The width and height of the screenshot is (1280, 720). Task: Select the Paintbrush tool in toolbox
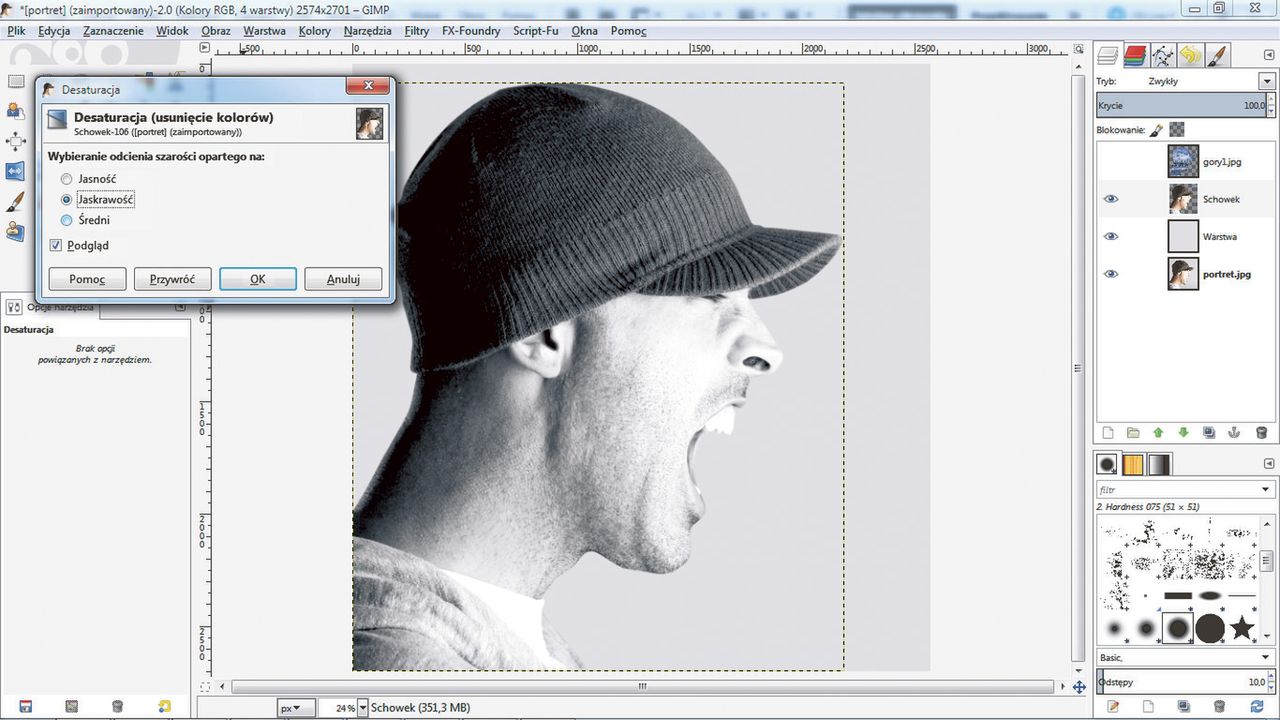(x=15, y=202)
